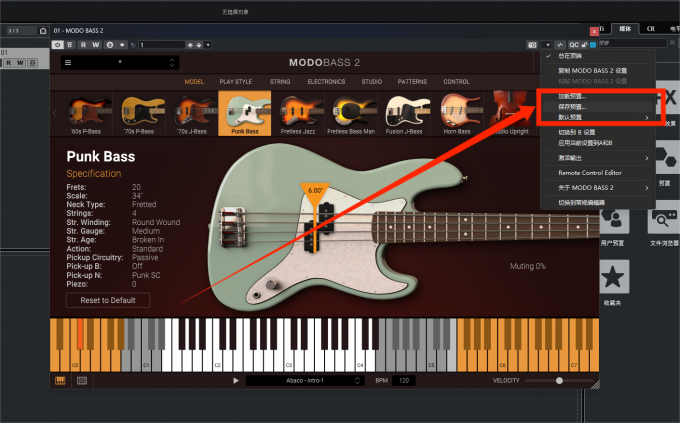Screen dimensions: 680x423
Task: Open the preset management dropdown arrow
Action: point(208,45)
